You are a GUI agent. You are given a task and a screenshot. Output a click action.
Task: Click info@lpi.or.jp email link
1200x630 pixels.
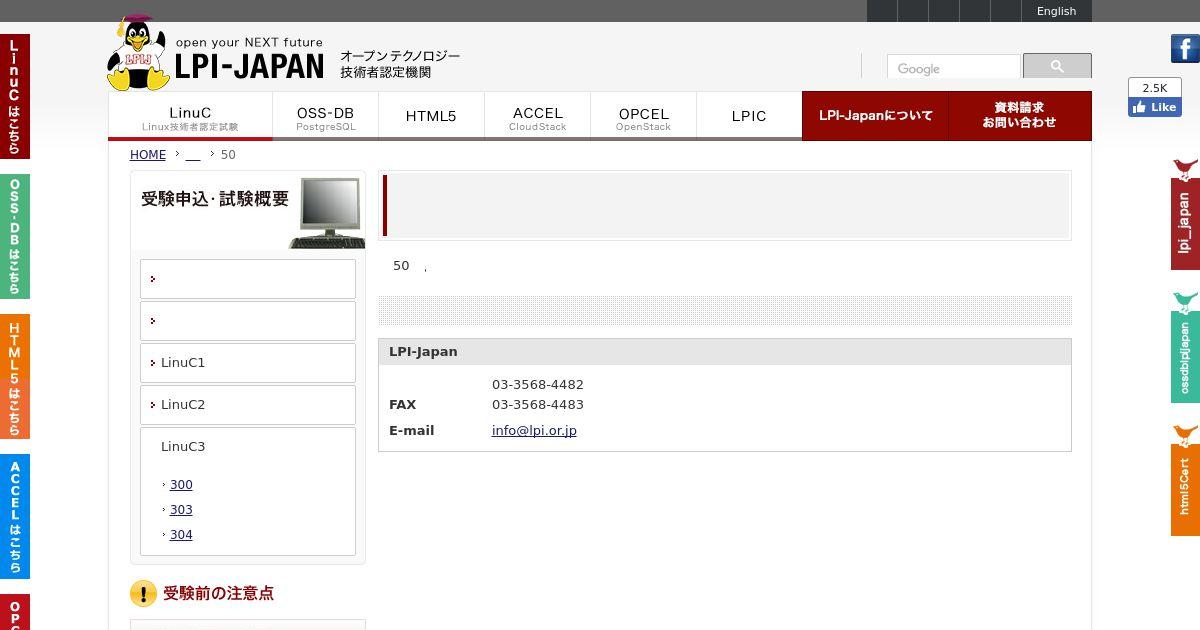[x=534, y=431]
